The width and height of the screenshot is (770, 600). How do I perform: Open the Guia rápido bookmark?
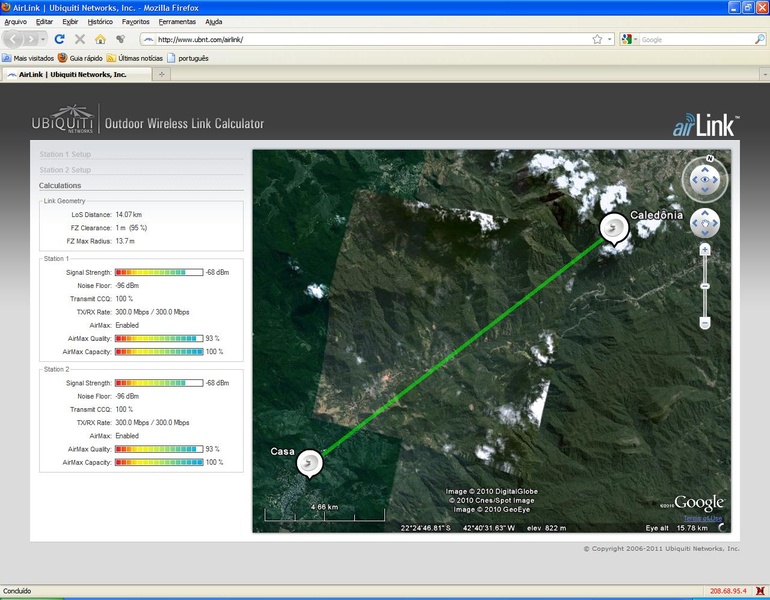tap(80, 58)
